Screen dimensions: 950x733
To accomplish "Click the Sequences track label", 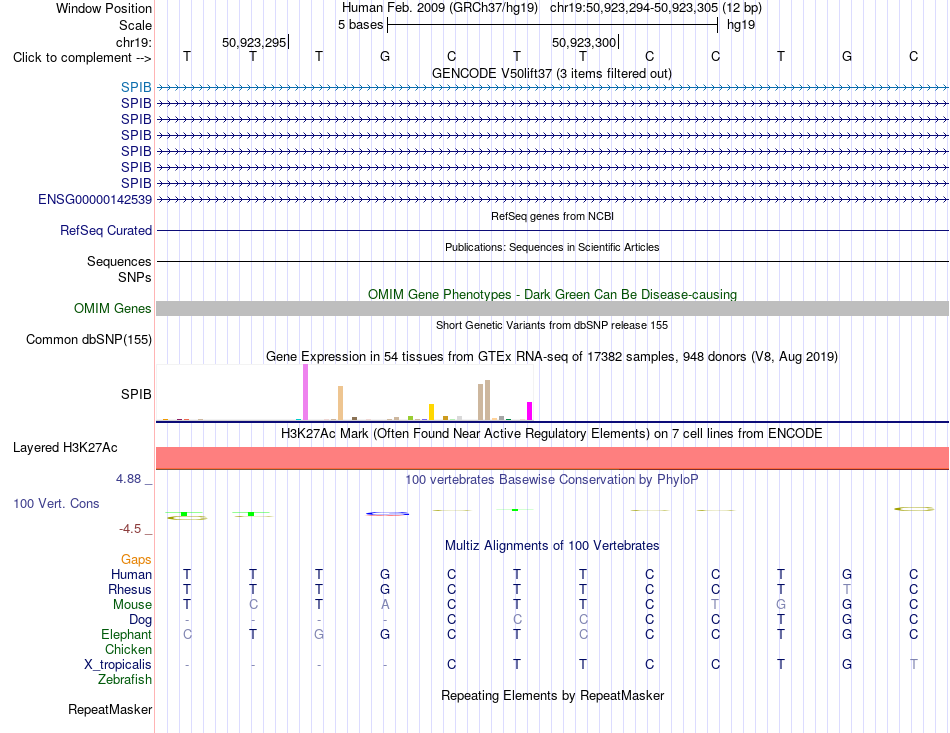I will tap(119, 261).
